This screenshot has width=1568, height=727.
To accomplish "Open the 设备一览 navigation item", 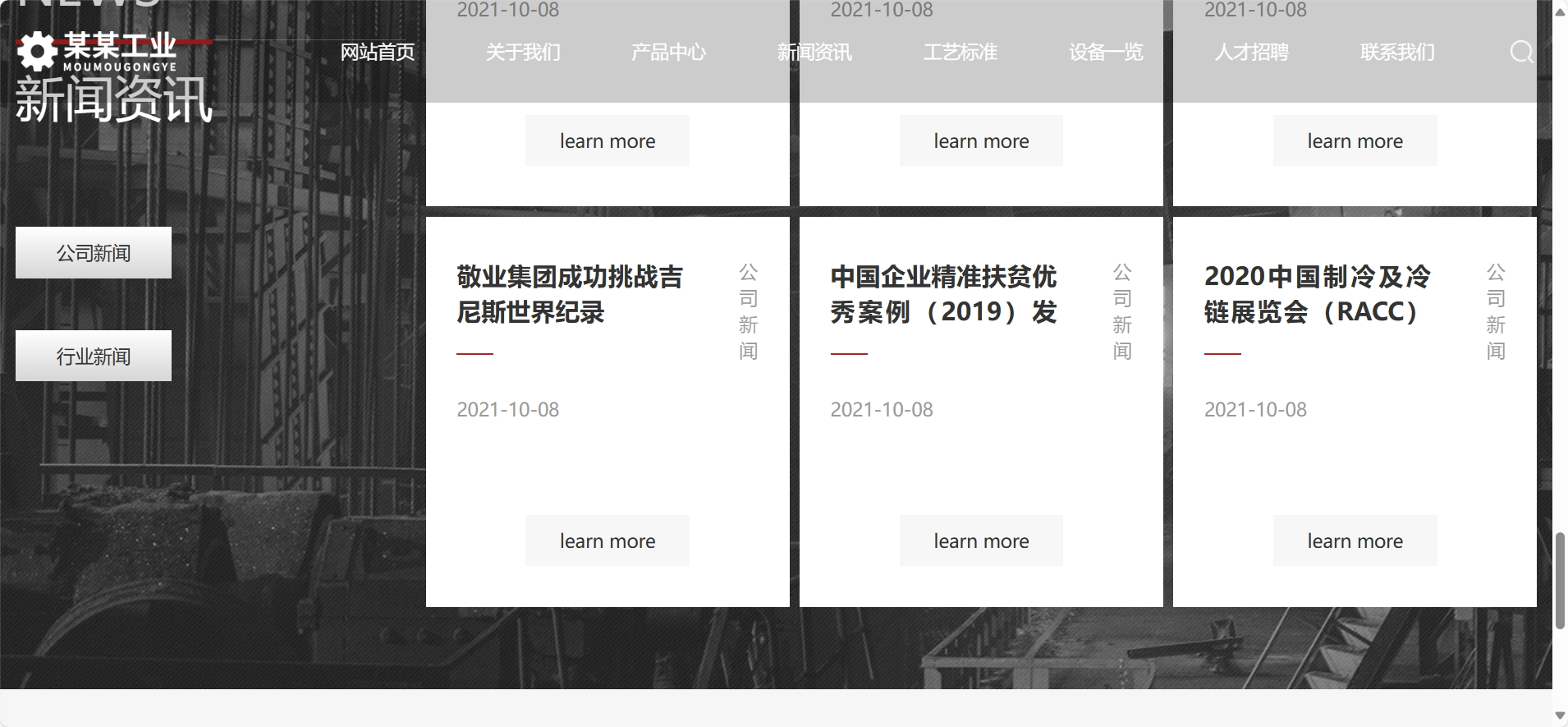I will (x=1106, y=53).
